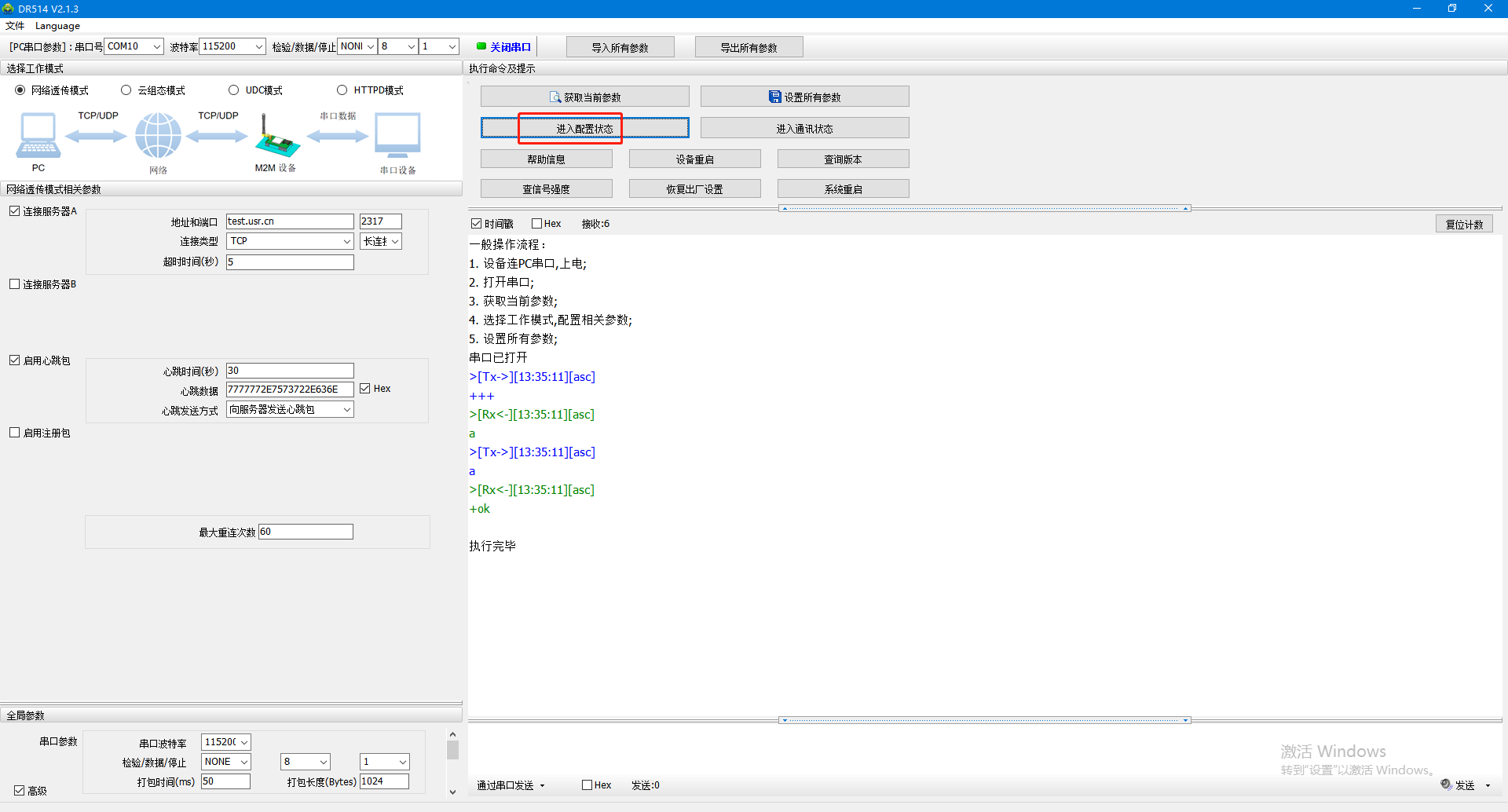Click the green serial port status icon
The width and height of the screenshot is (1508, 812).
481,46
